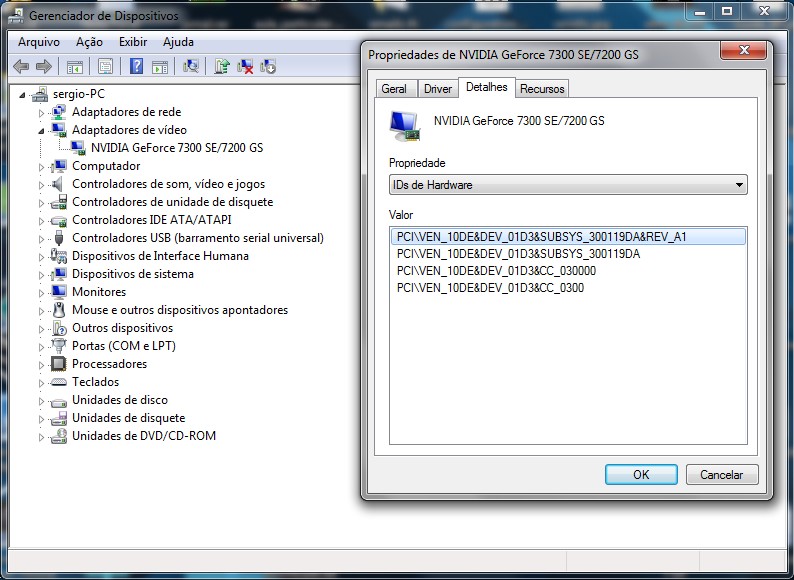Collapse the Adaptadores de vídeo node
Image resolution: width=794 pixels, height=580 pixels.
(x=42, y=130)
